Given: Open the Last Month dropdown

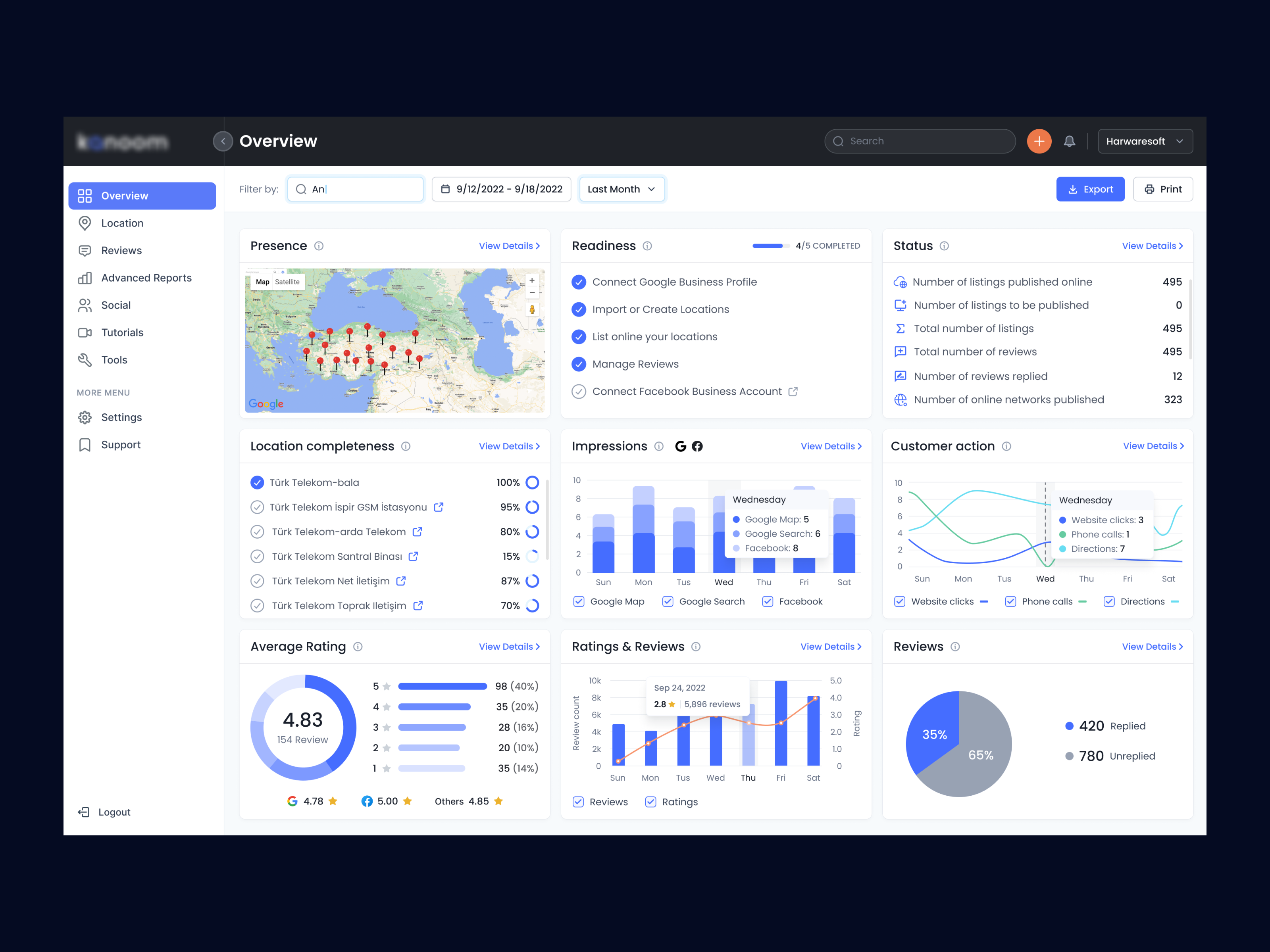Looking at the screenshot, I should (x=622, y=189).
